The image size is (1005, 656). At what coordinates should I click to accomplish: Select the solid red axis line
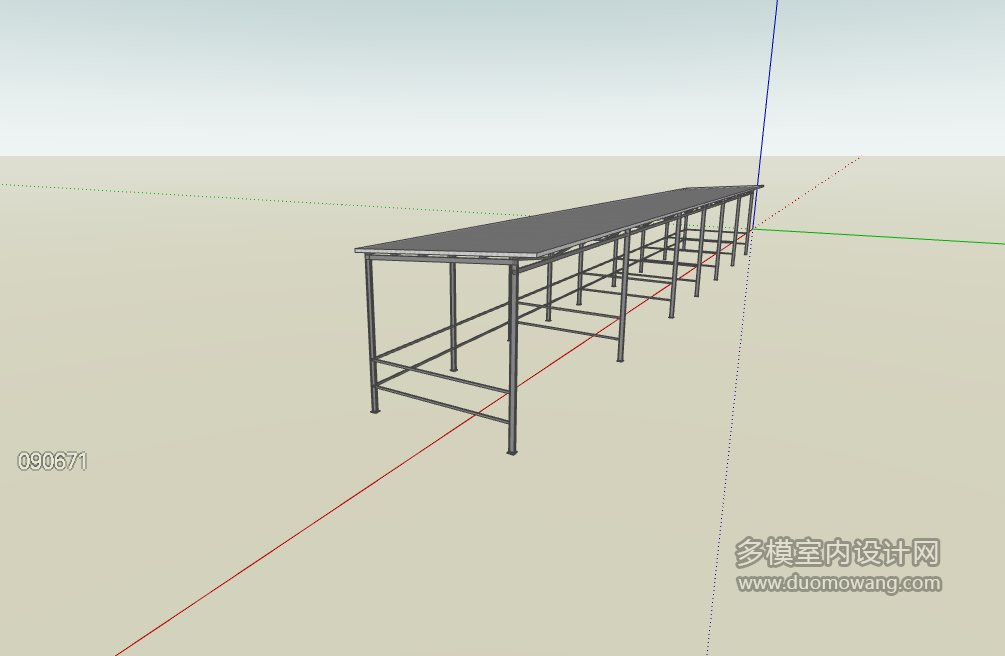pyautogui.click(x=300, y=532)
